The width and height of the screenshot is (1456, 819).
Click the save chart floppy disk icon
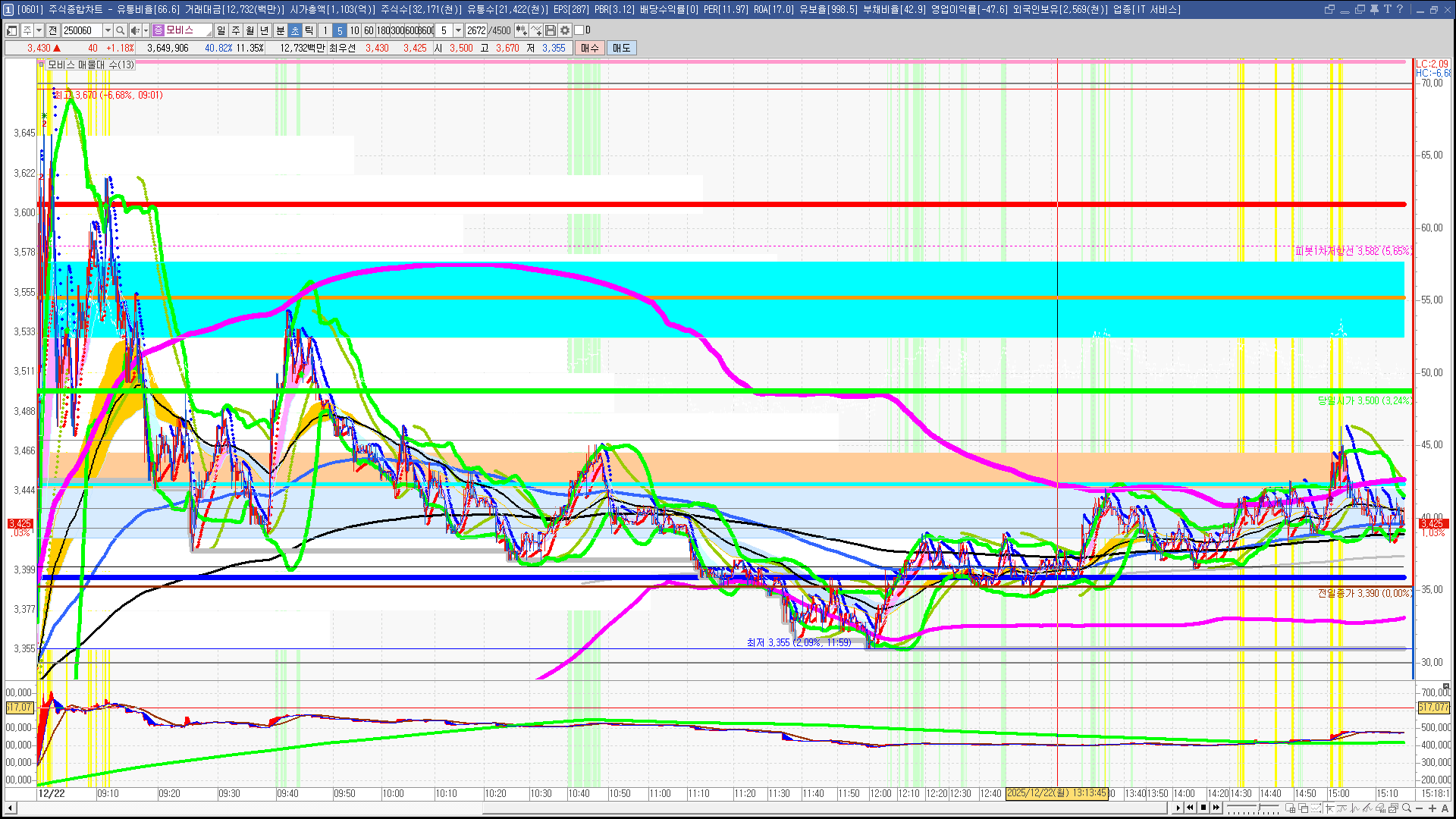(551, 30)
